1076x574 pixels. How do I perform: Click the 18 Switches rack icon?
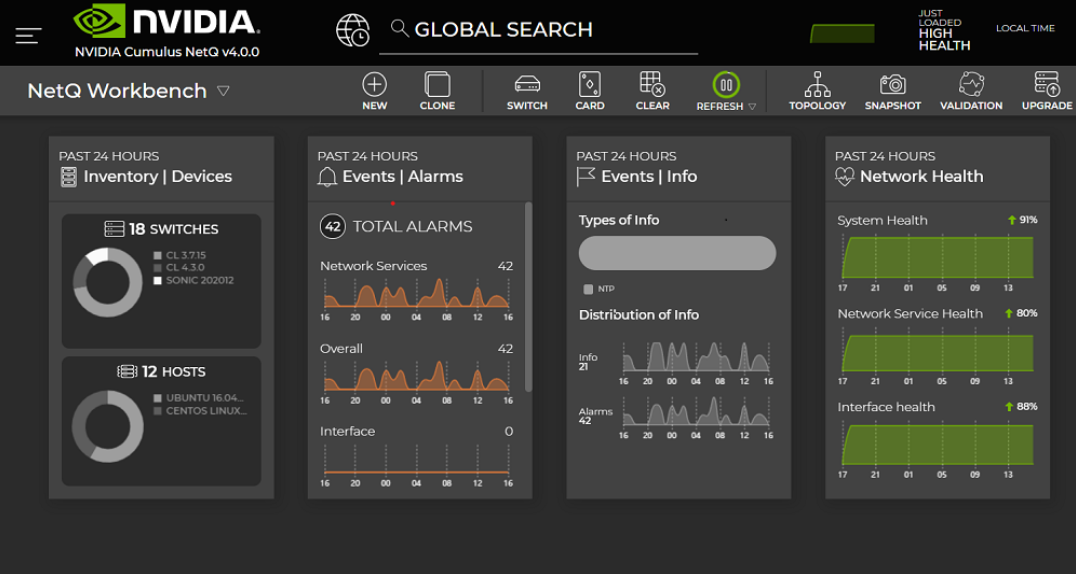pos(114,229)
